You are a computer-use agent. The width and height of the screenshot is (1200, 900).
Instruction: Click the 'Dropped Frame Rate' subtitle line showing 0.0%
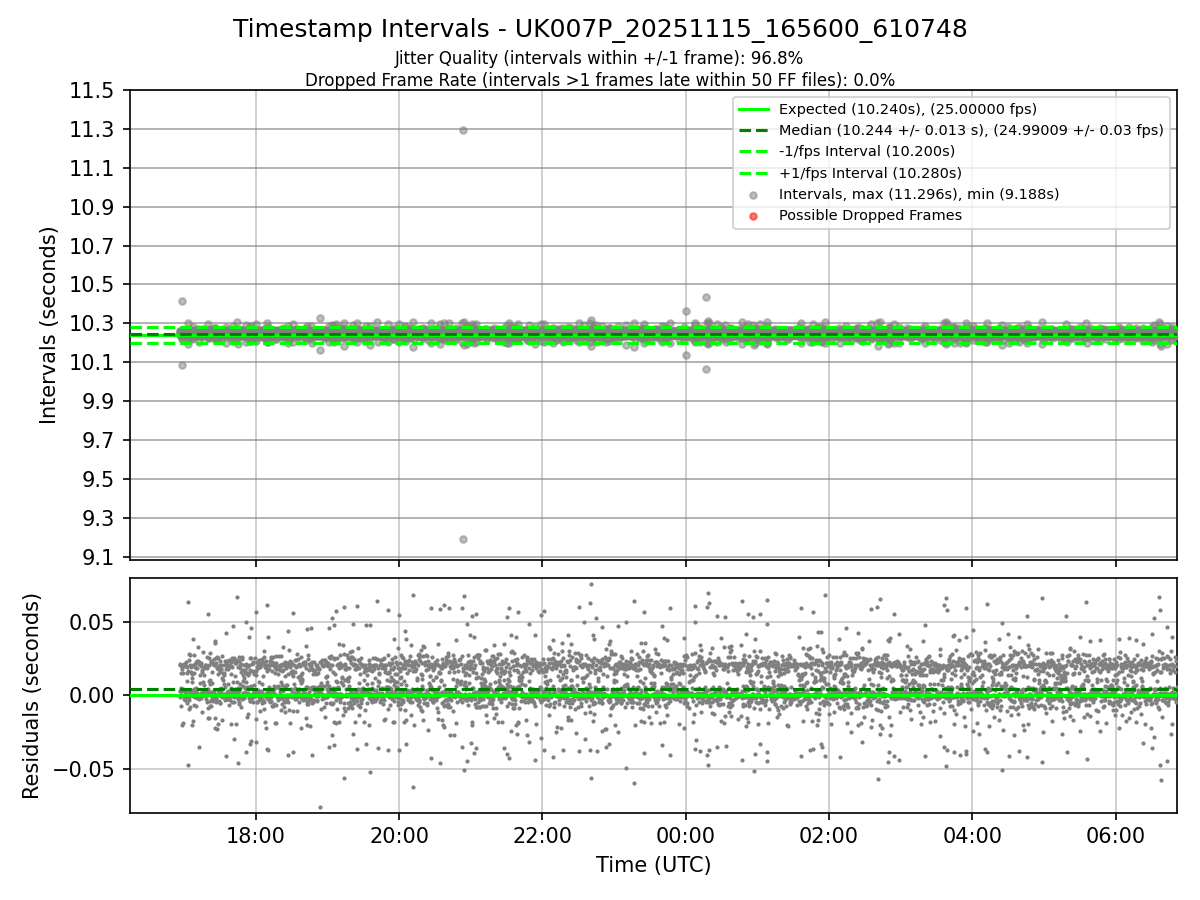(600, 79)
